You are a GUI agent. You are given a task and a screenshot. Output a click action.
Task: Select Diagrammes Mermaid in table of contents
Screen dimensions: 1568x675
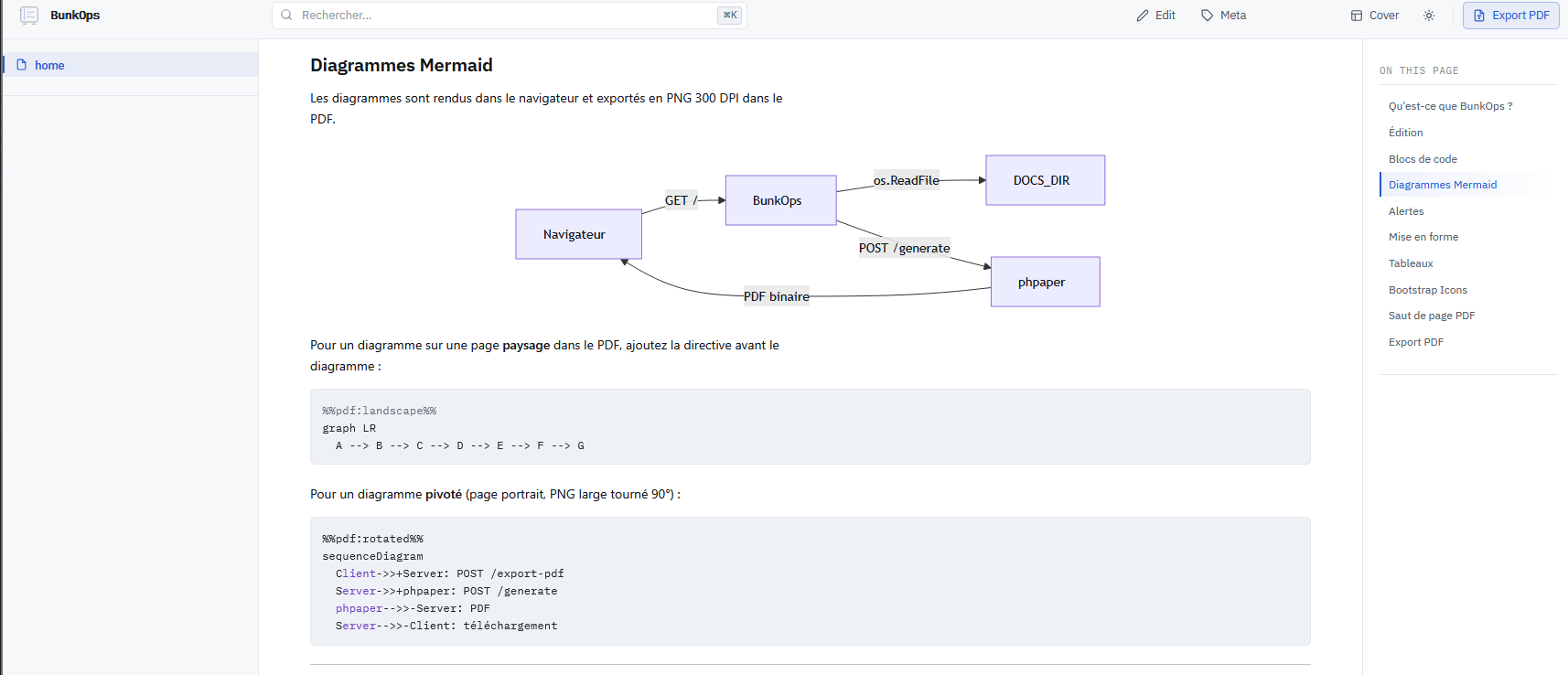point(1443,185)
